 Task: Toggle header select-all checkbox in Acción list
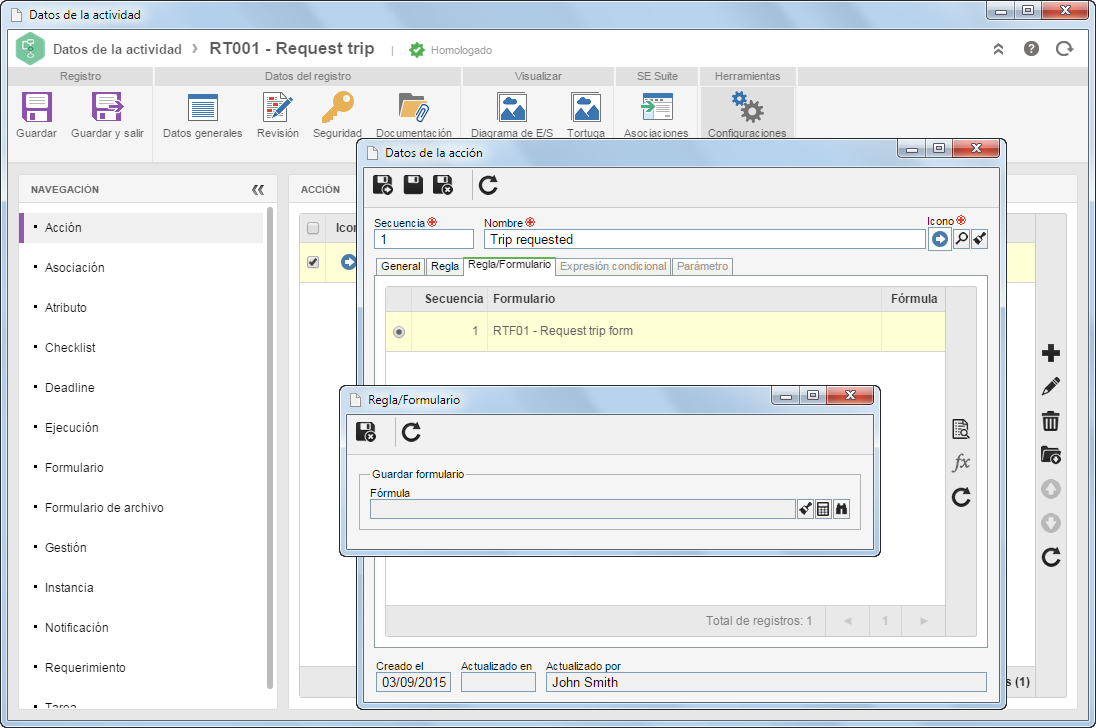[x=313, y=228]
